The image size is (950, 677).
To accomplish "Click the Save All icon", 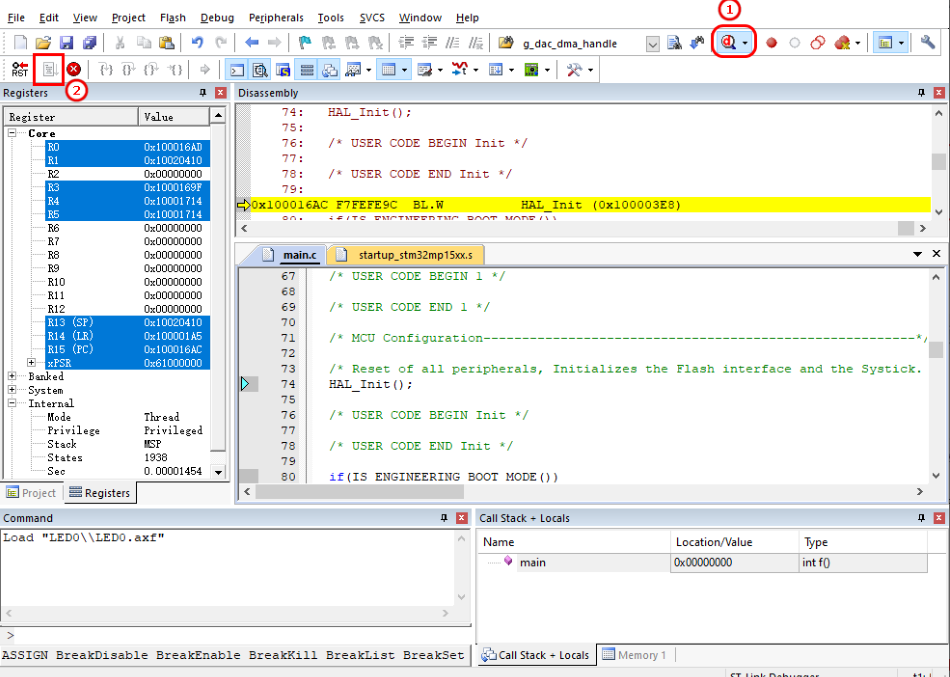I will pyautogui.click(x=90, y=43).
